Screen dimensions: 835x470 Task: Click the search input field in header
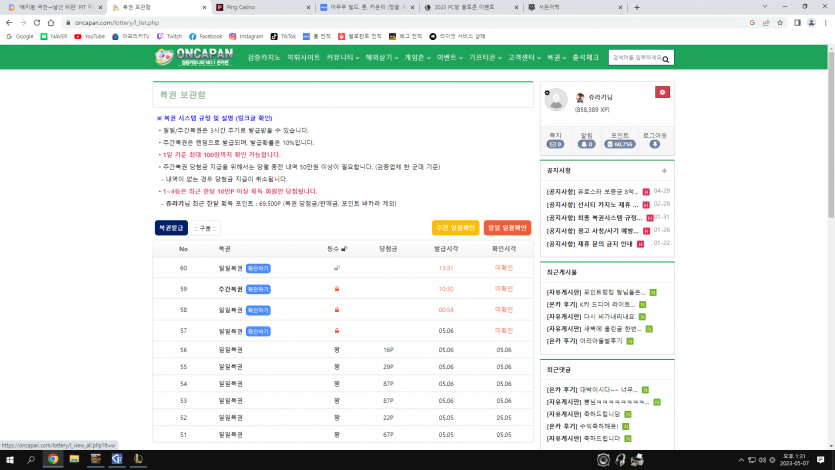click(x=636, y=57)
